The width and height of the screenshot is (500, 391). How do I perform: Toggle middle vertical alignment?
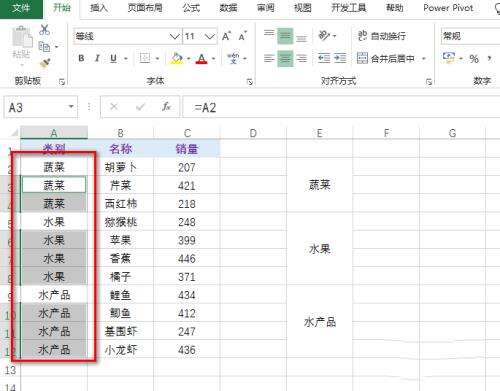point(285,36)
